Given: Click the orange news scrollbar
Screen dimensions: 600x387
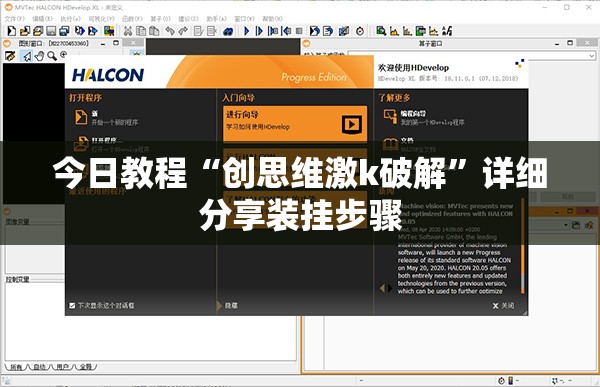Looking at the screenshot, I should coord(522,246).
